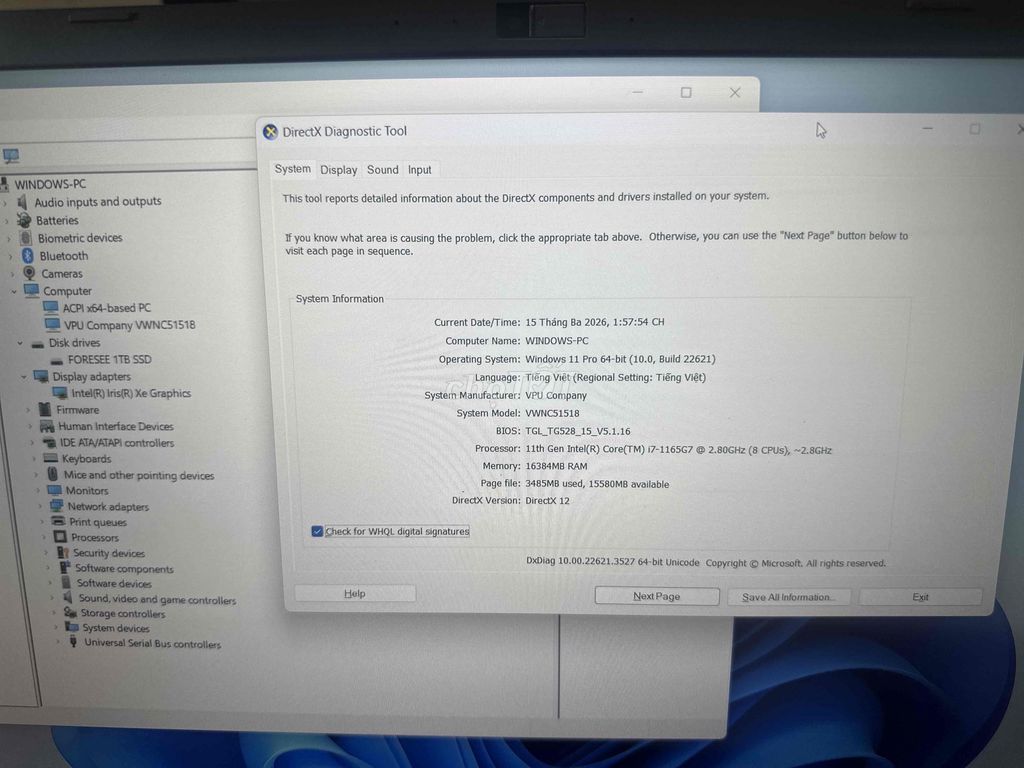Click the Human Interface Devices icon
1024x768 pixels.
coord(47,426)
